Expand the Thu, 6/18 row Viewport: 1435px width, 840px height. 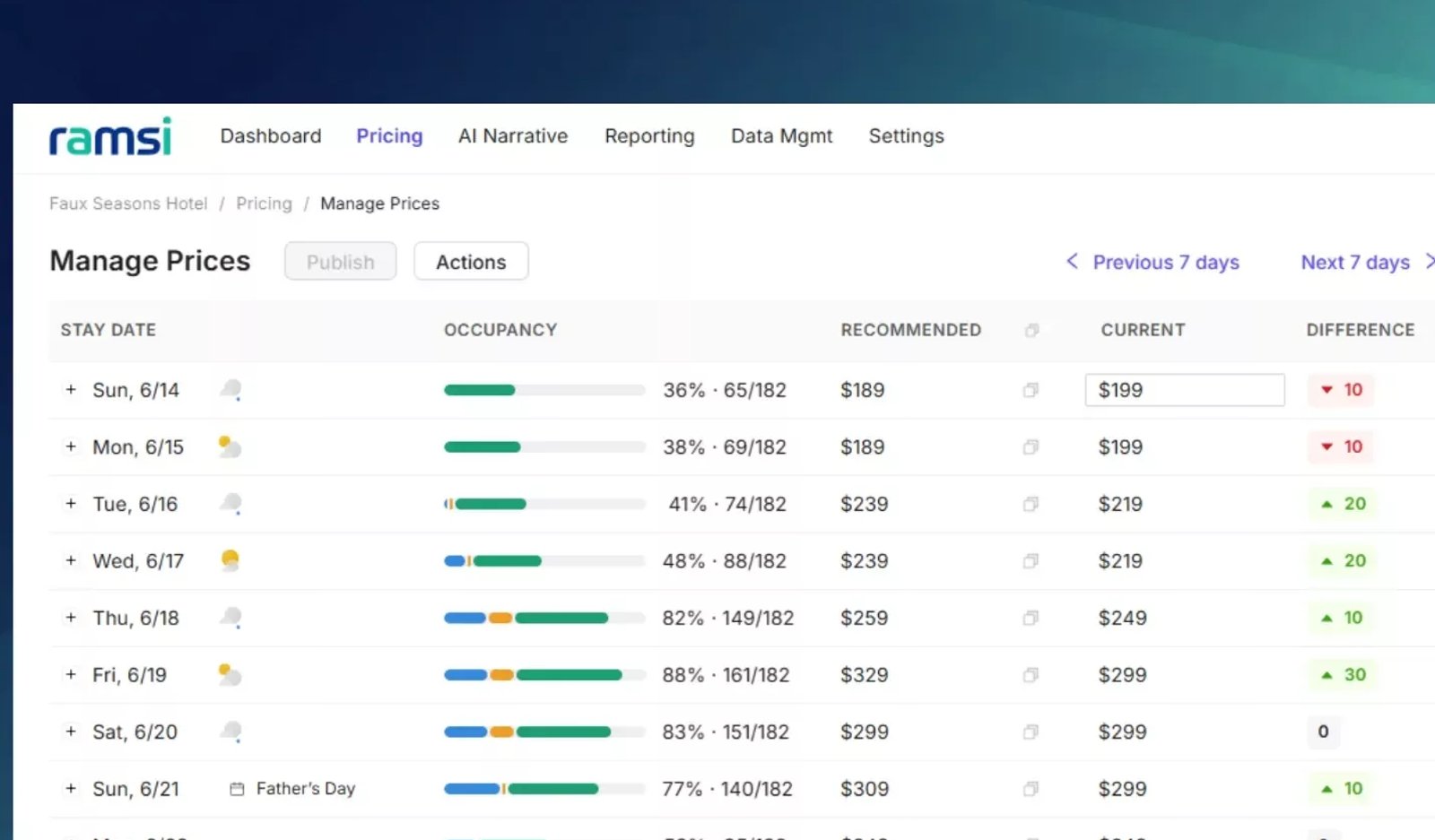coord(71,618)
